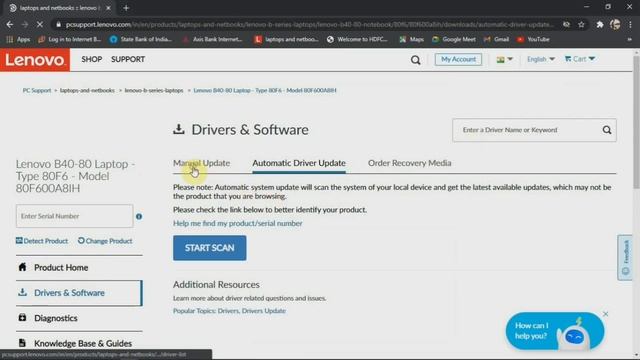The height and width of the screenshot is (360, 640).
Task: Close the laptops and netbooks tab
Action: coord(108,8)
